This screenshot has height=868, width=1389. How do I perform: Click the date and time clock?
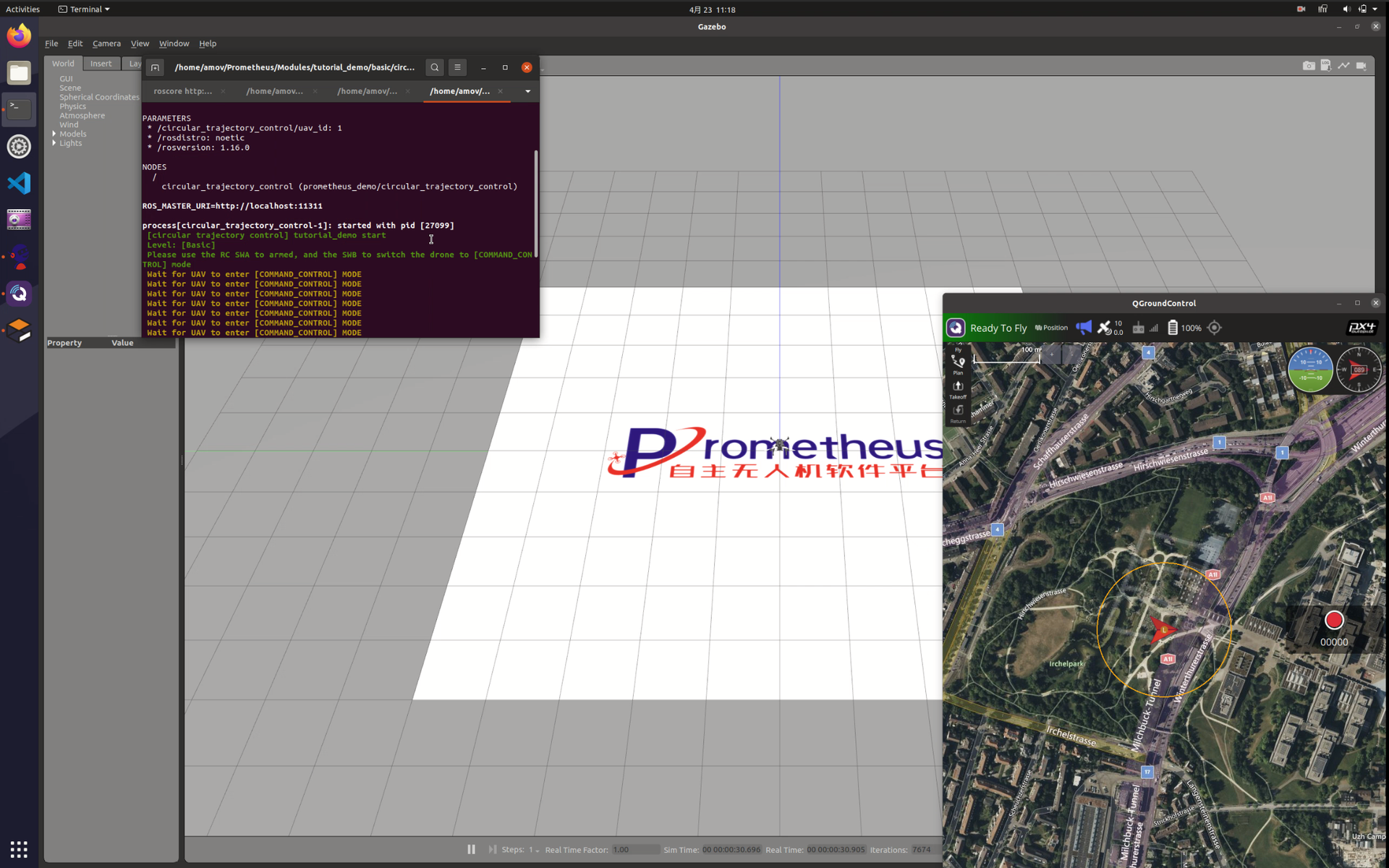click(x=712, y=9)
